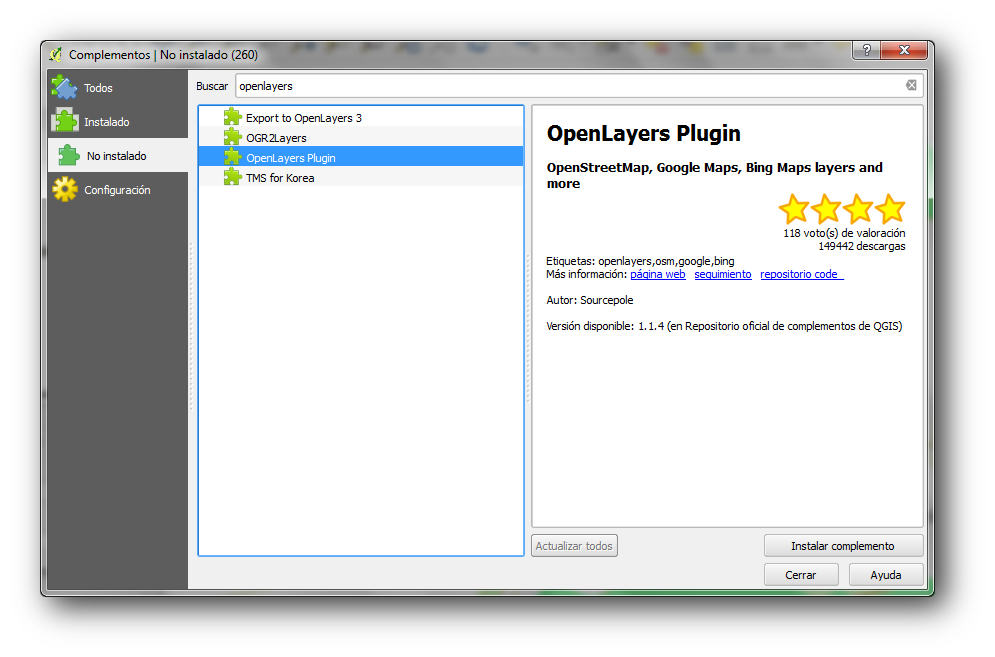
Task: Select OpenLayers Plugin in the list
Action: 360,157
